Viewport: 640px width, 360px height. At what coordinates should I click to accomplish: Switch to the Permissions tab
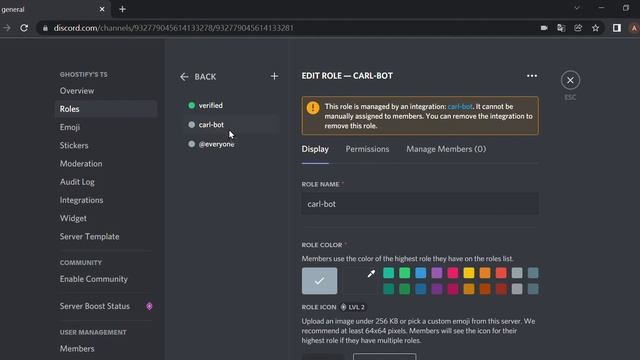click(367, 149)
